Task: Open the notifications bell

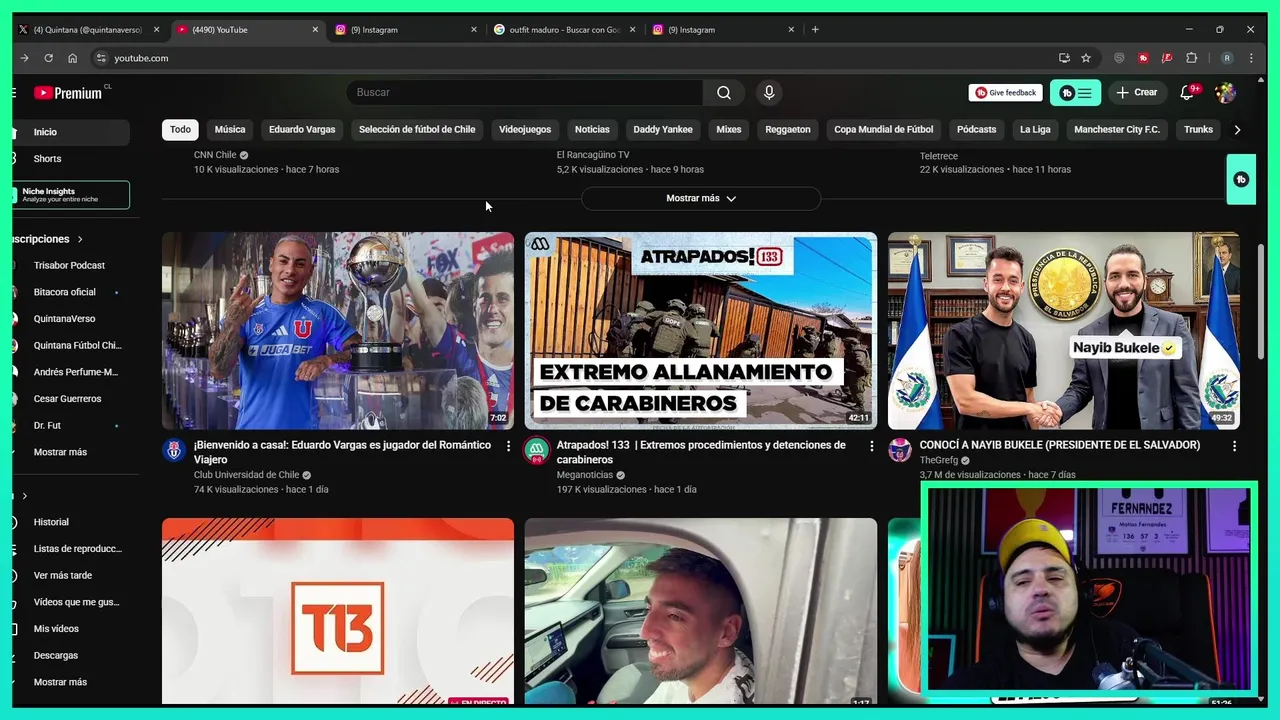Action: pos(1187,92)
